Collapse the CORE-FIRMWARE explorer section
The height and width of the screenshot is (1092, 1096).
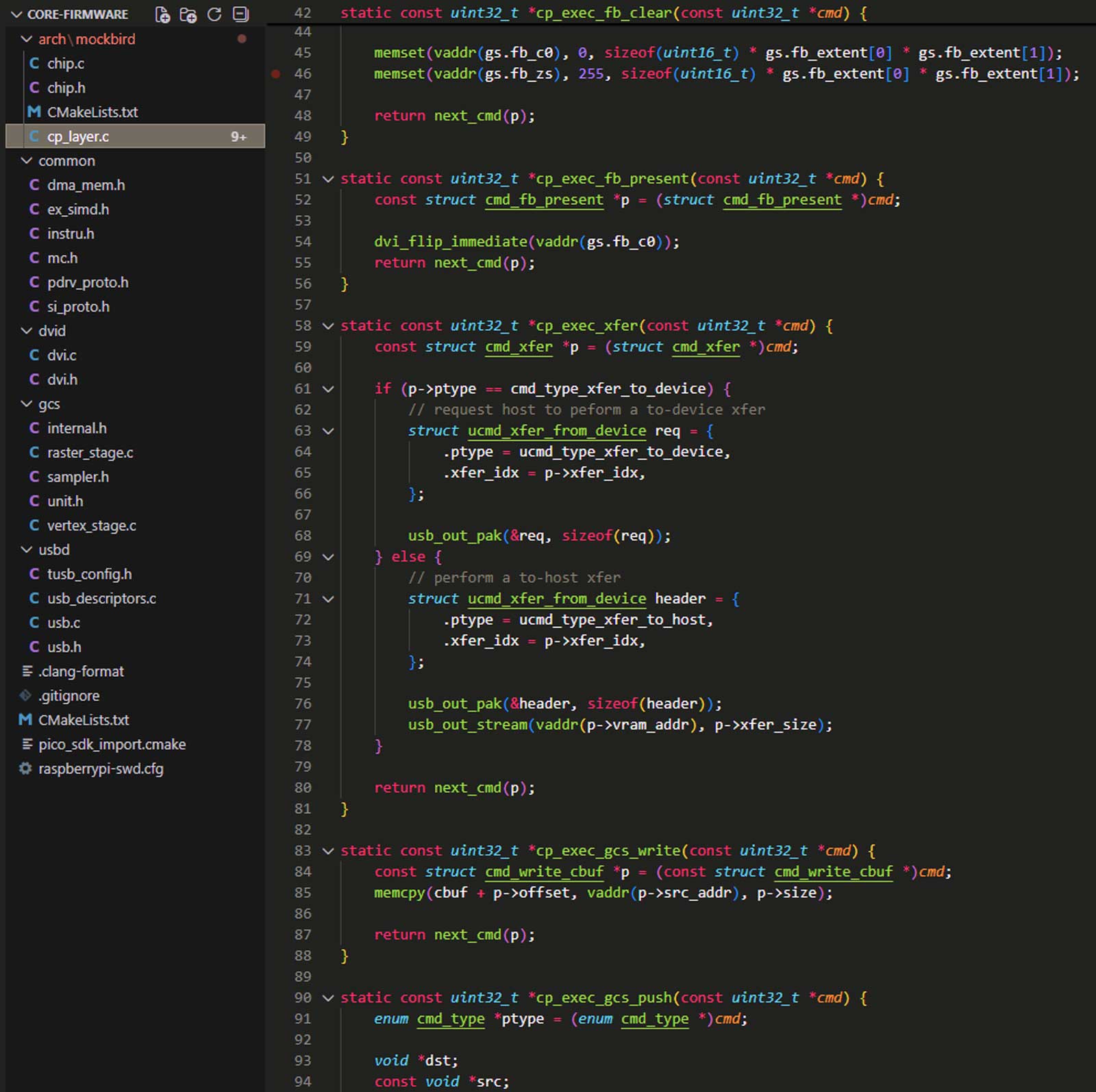(x=17, y=14)
